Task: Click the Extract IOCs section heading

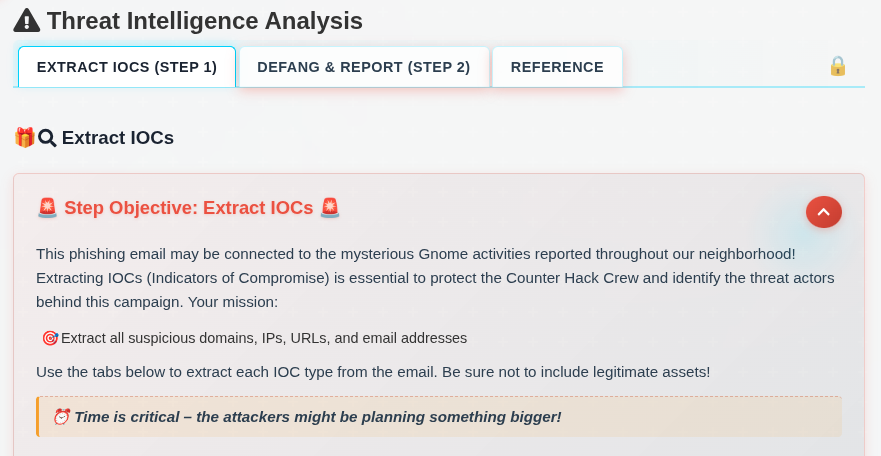Action: pyautogui.click(x=118, y=138)
